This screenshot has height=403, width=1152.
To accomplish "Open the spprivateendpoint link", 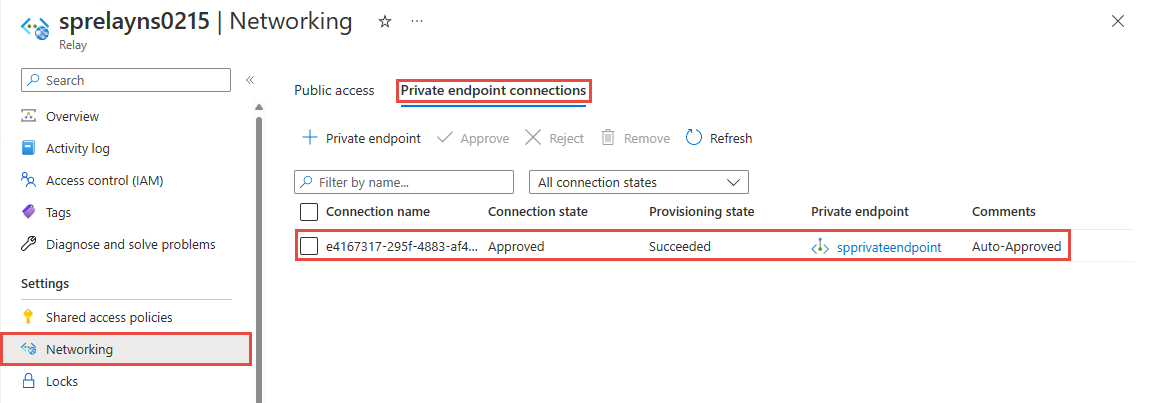I will click(x=888, y=247).
